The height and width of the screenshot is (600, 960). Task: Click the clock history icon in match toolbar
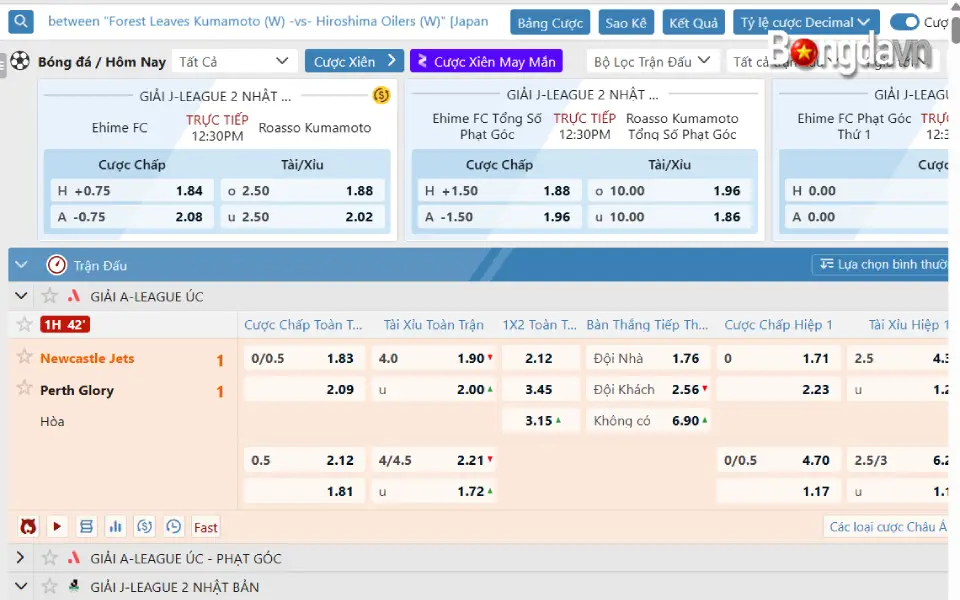173,526
